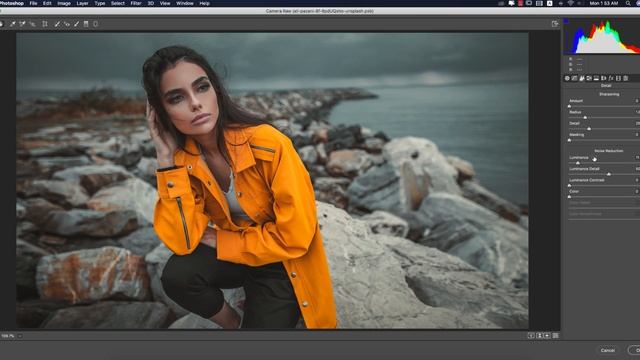Open the HSL Adjustments panel tab

589,78
